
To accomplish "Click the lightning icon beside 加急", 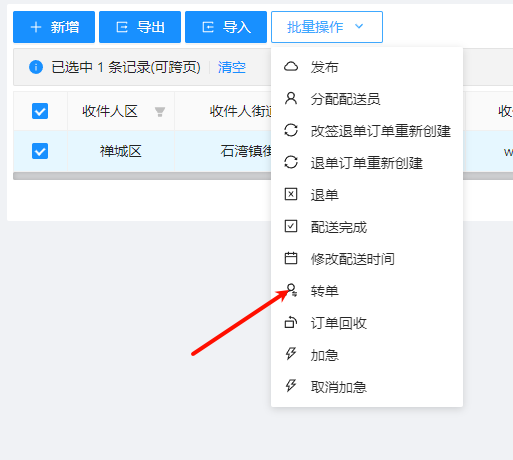I will (291, 354).
